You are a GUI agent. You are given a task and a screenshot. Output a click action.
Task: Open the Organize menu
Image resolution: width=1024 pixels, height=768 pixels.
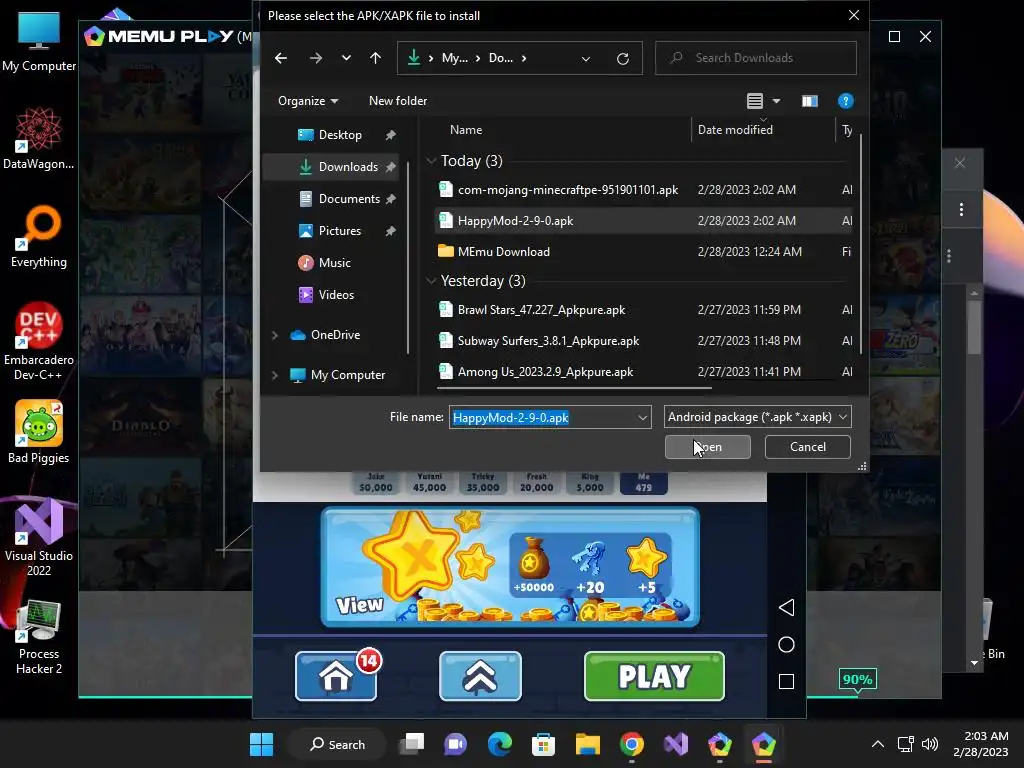point(308,101)
